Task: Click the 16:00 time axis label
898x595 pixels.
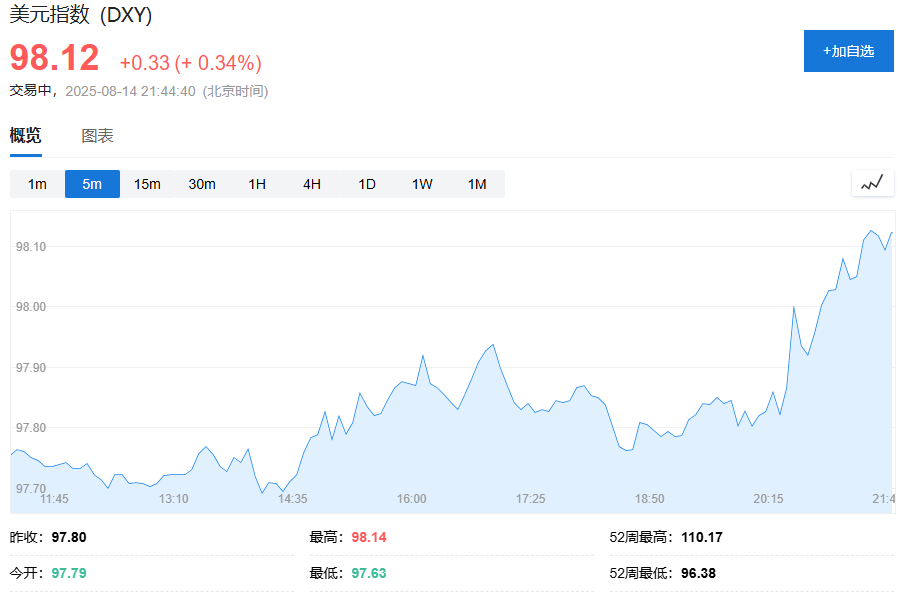Action: (x=411, y=498)
